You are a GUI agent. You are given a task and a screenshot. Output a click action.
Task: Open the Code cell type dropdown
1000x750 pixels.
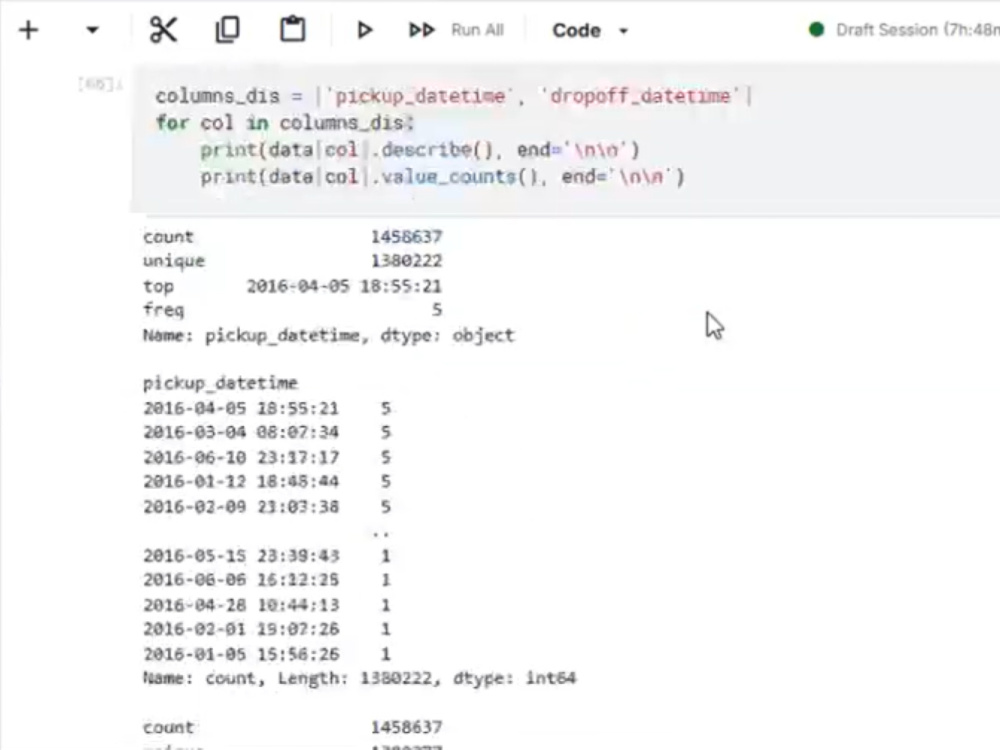point(590,31)
